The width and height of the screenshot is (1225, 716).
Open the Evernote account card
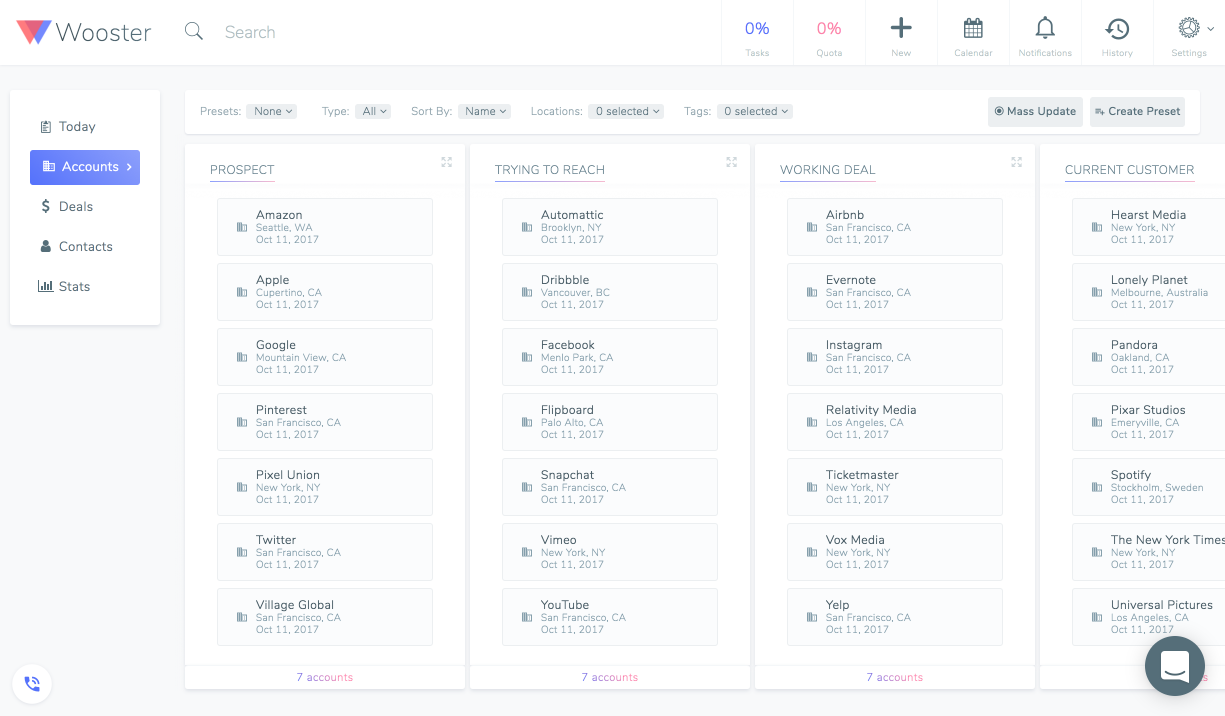click(x=895, y=292)
